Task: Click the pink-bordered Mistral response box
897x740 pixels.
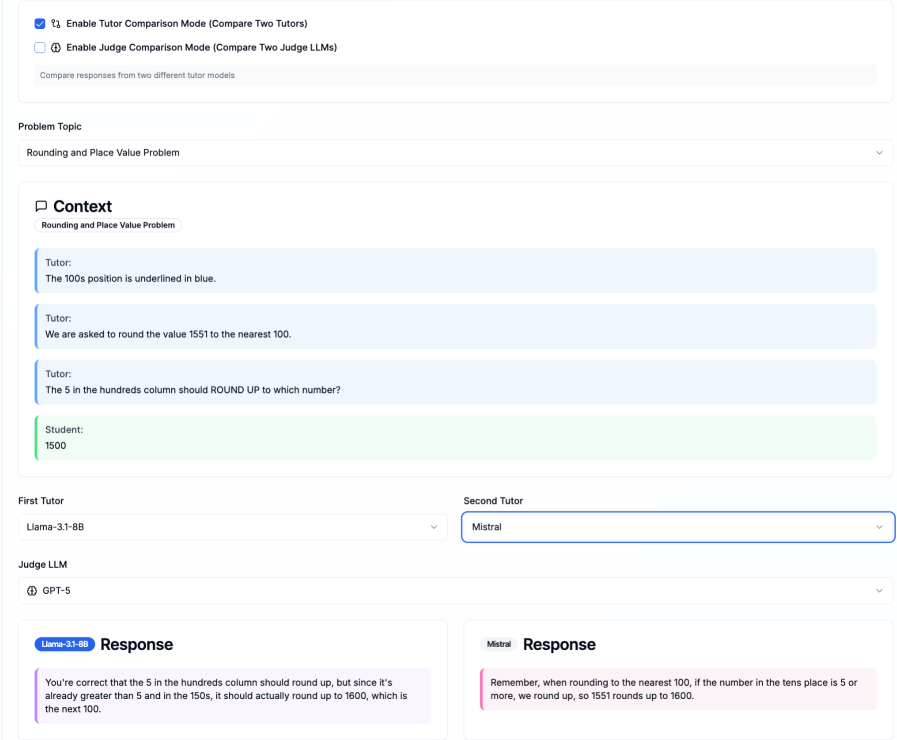Action: 677,689
